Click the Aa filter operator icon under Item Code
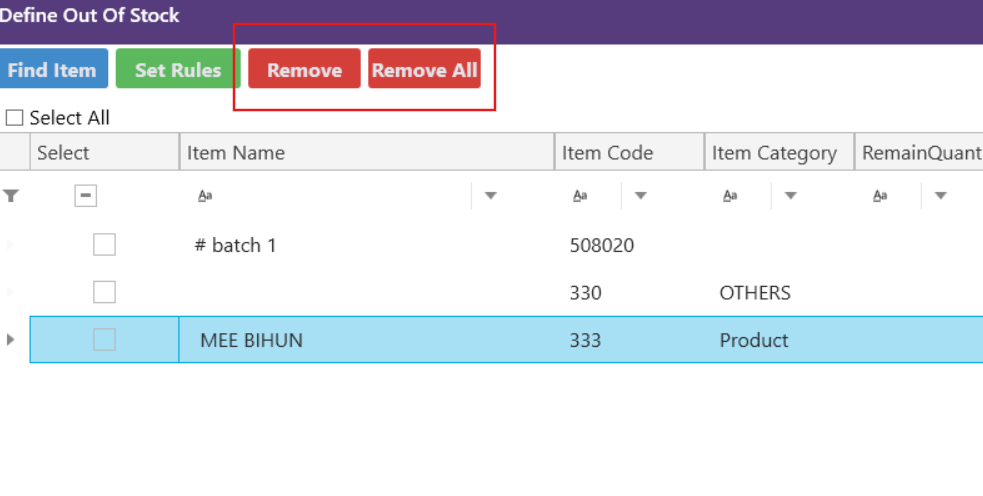983x496 pixels. click(x=580, y=196)
